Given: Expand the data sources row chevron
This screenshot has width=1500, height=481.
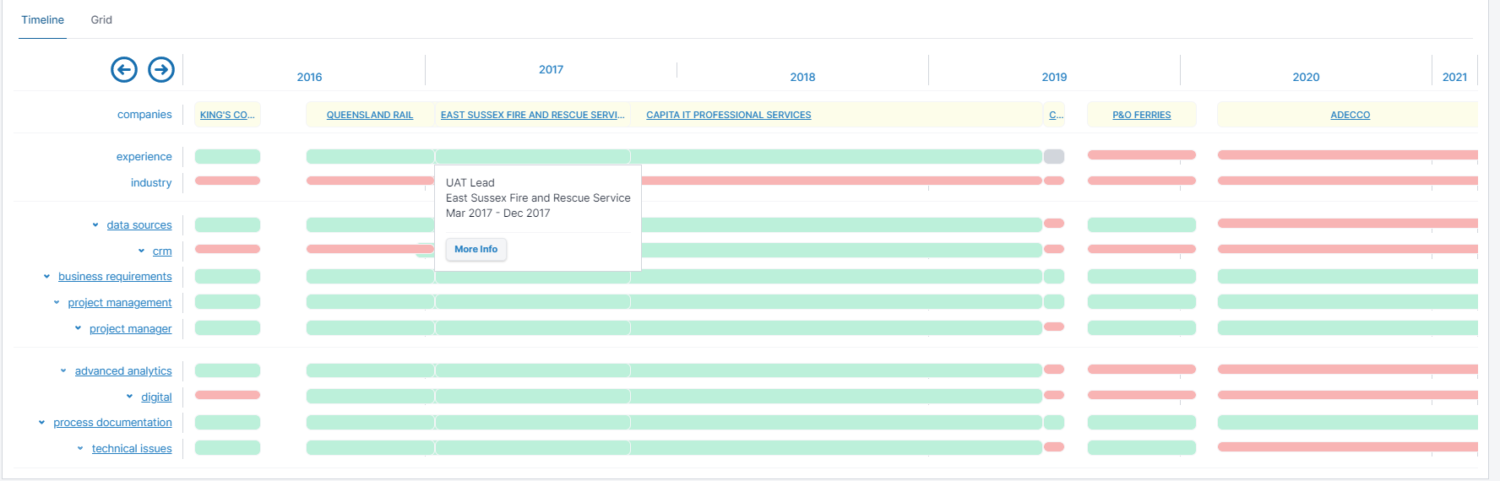Looking at the screenshot, I should tap(95, 225).
